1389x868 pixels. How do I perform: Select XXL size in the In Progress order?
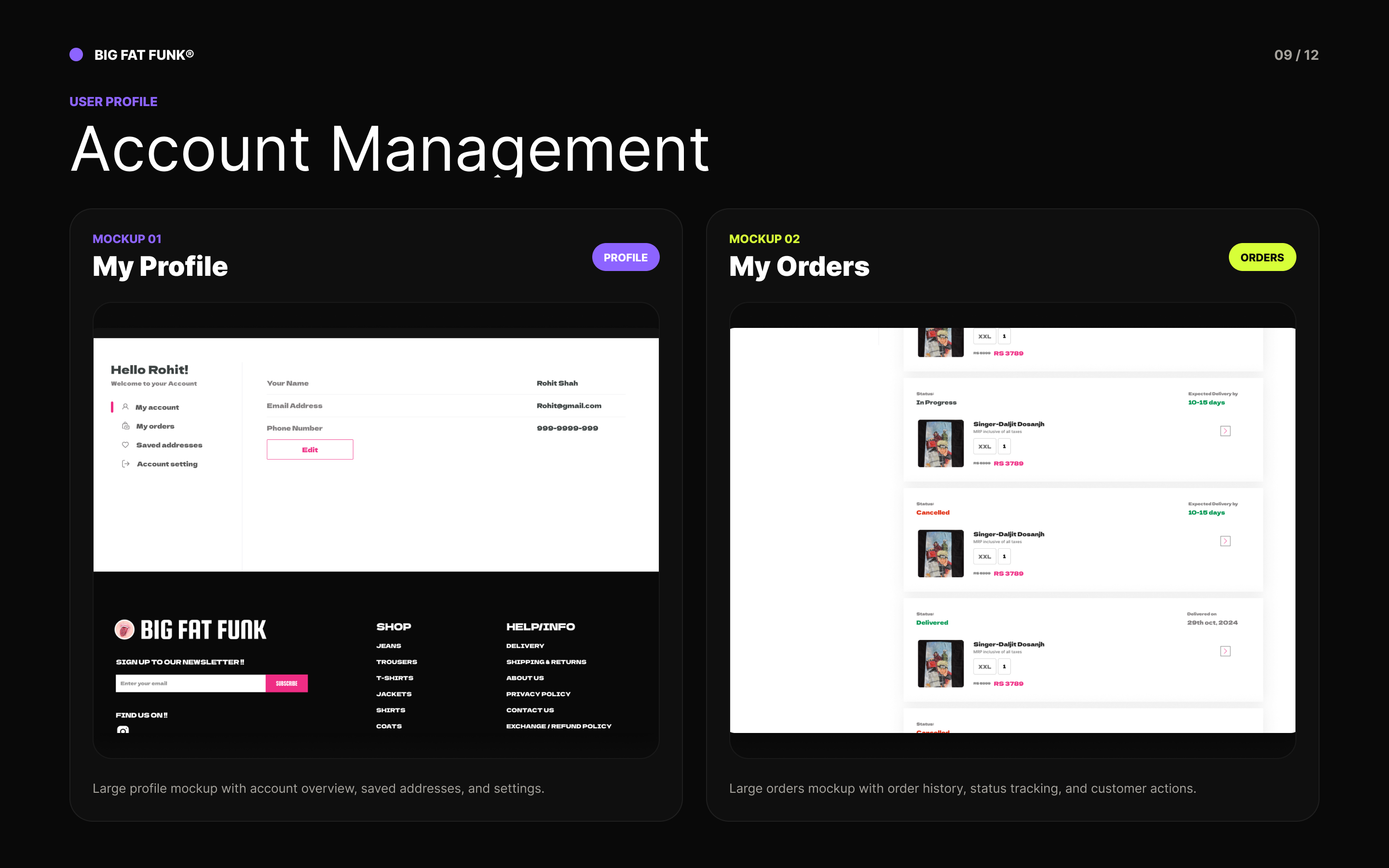pos(984,447)
